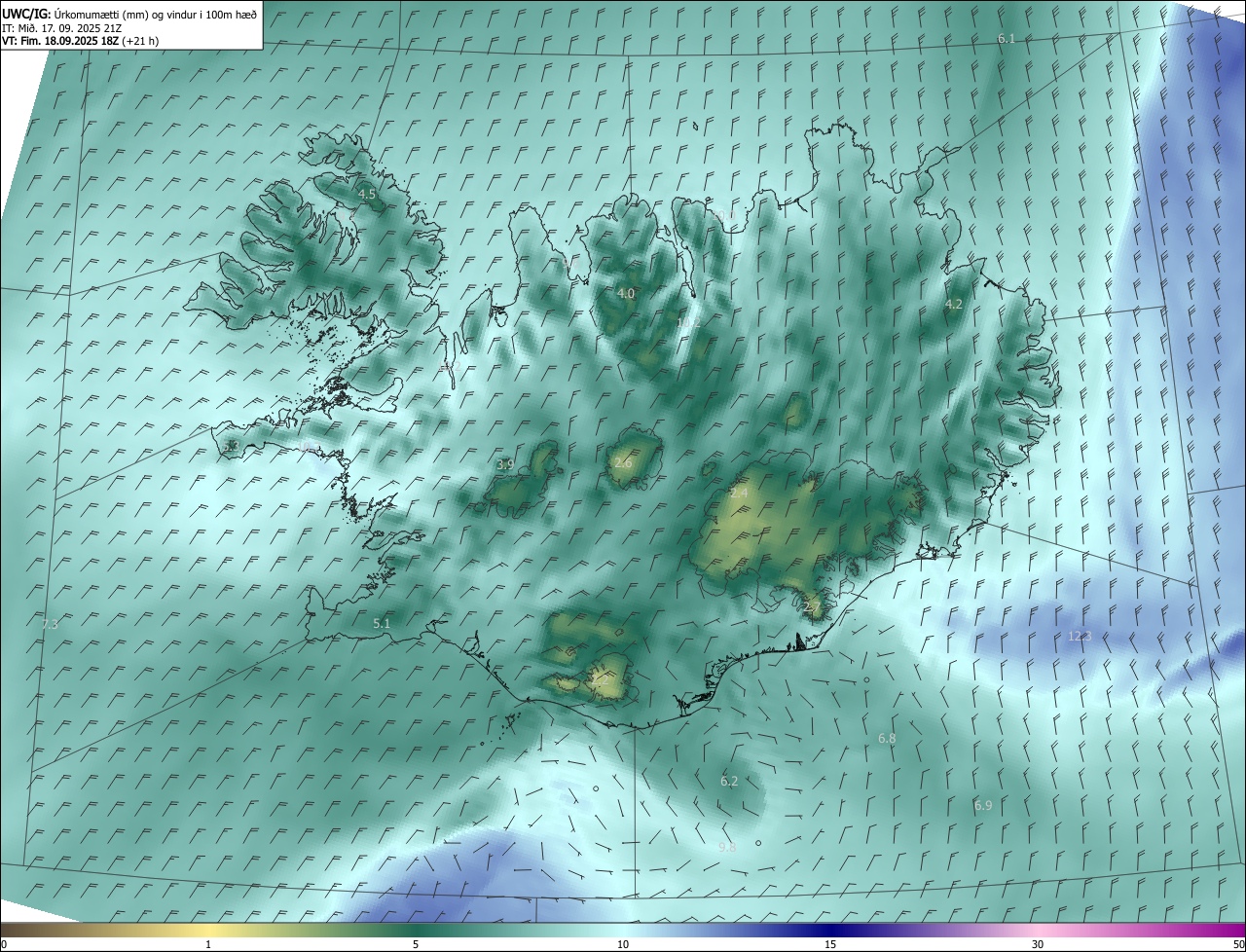
Task: Click the 0 tick on the color scale
Action: (x=4, y=944)
